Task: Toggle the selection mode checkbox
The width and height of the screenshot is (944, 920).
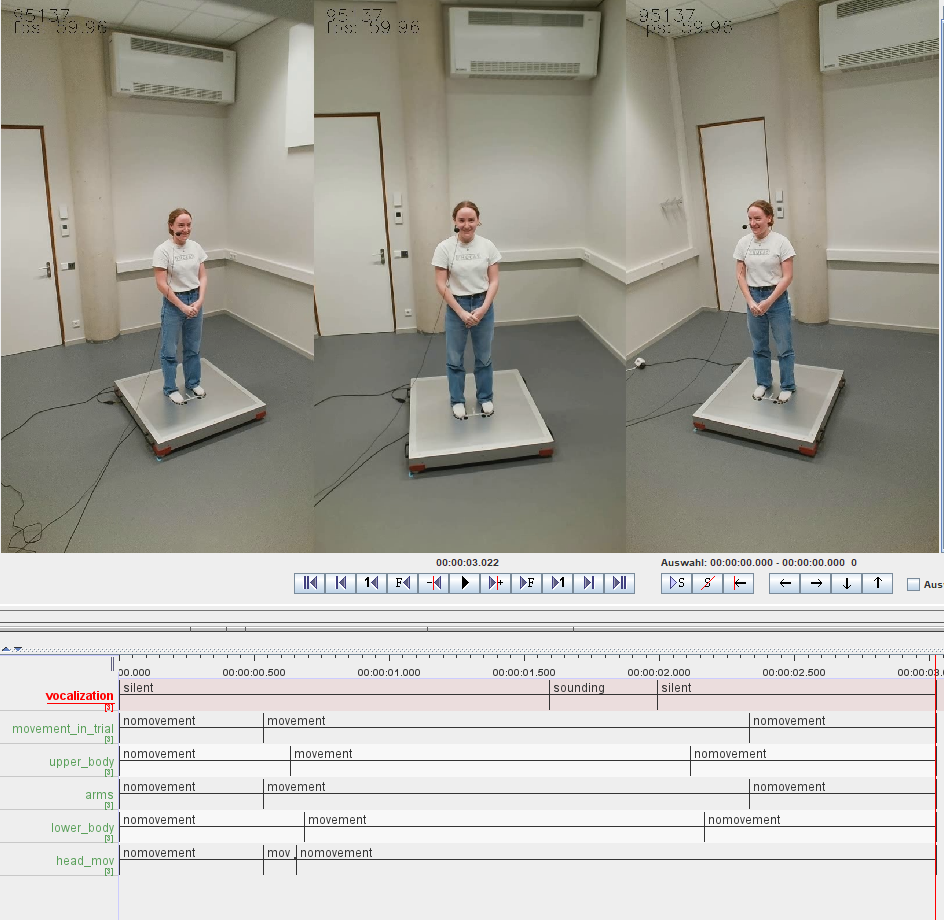Action: tap(913, 585)
